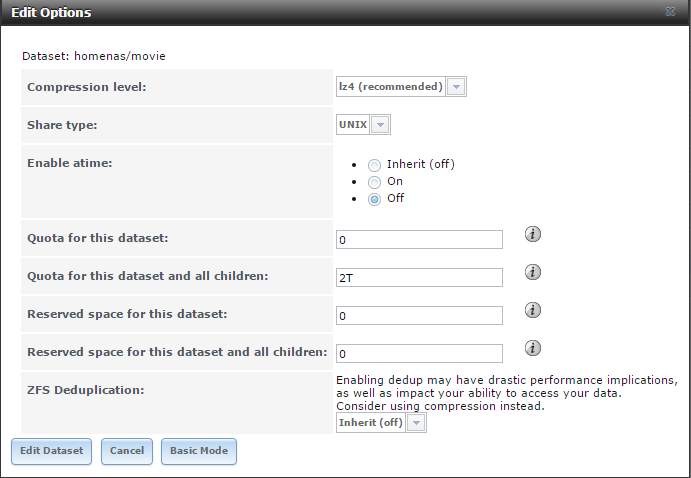Open the ZFS Deduplication dropdown
The width and height of the screenshot is (691, 478).
416,423
